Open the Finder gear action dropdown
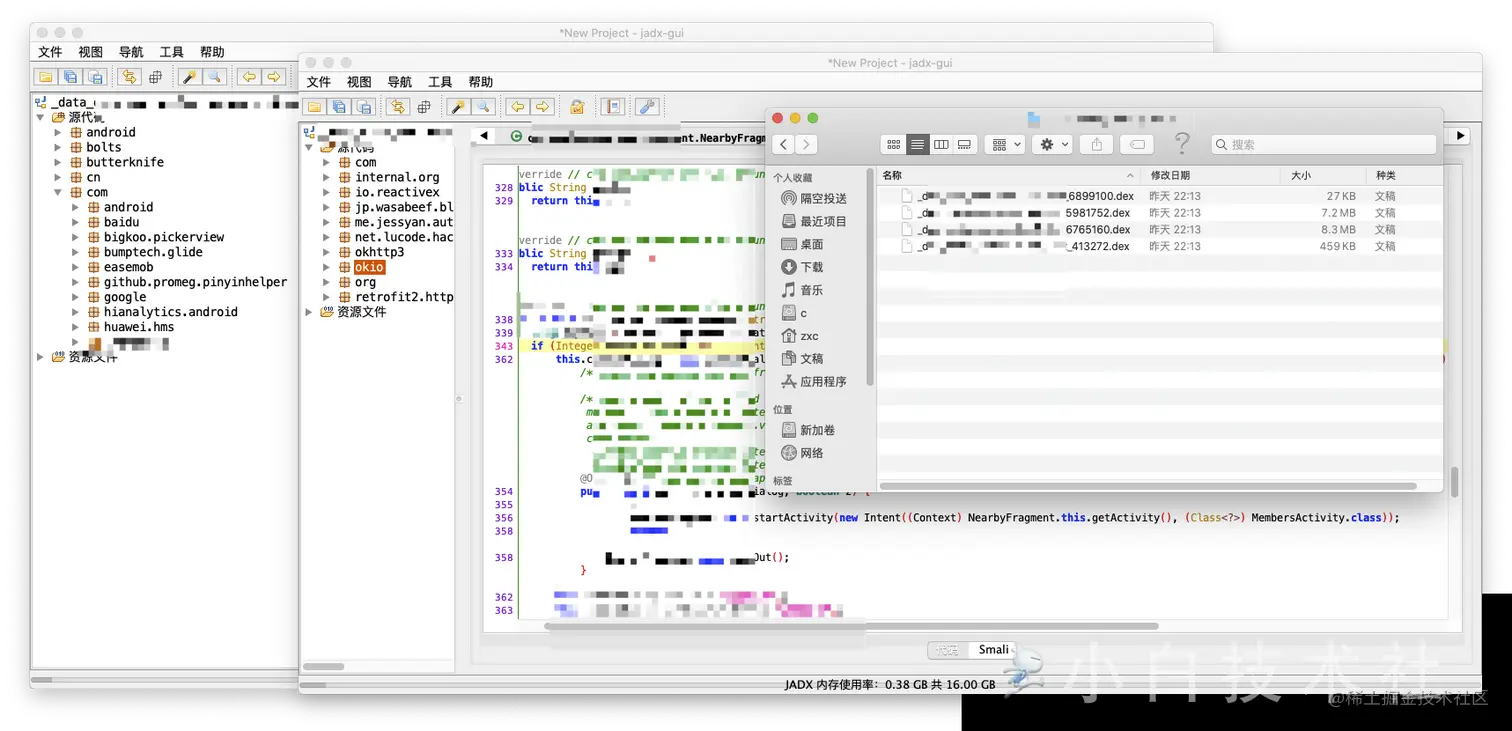This screenshot has height=731, width=1512. click(1053, 145)
